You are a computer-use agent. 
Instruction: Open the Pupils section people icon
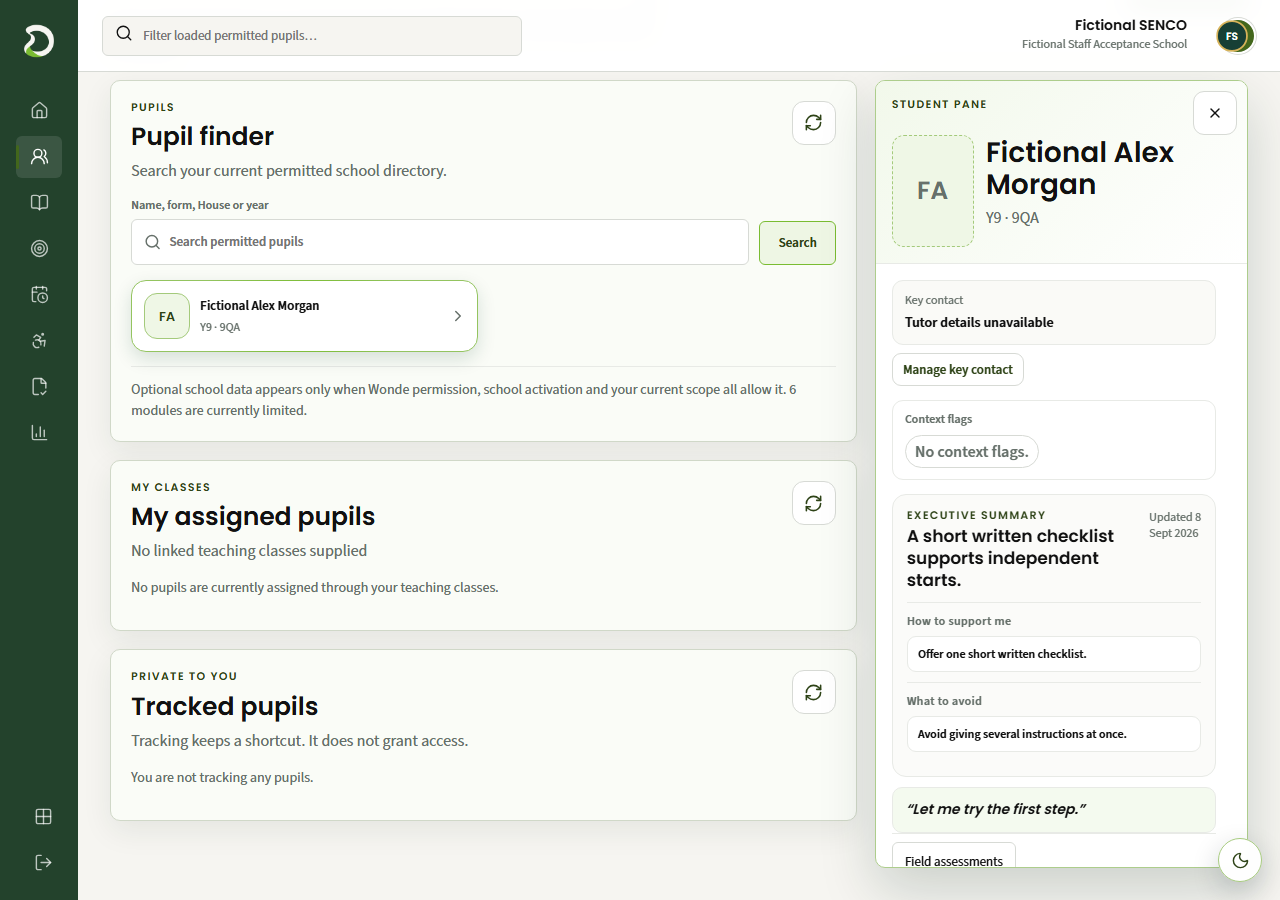pos(39,156)
